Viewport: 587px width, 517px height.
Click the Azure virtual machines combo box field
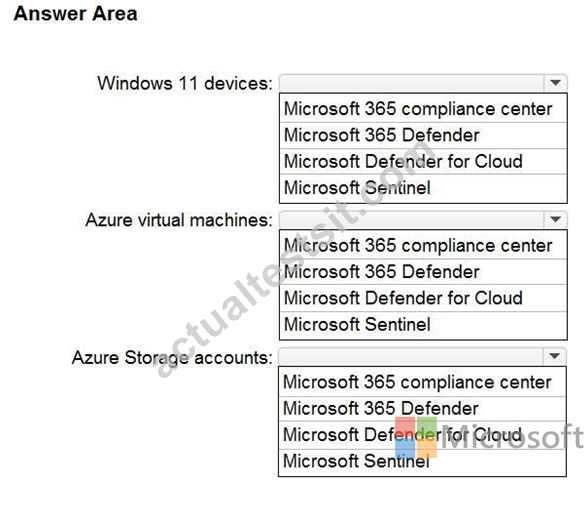tap(423, 219)
